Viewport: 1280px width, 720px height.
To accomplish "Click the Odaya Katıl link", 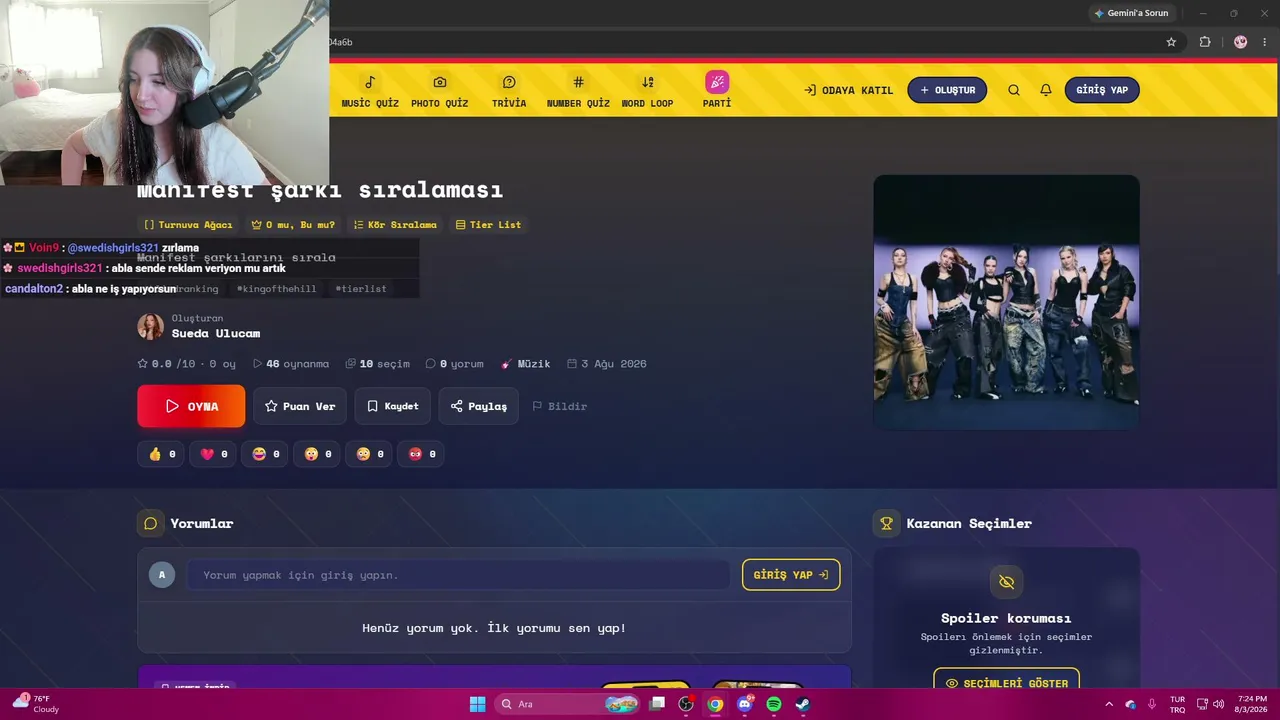I will [x=848, y=90].
